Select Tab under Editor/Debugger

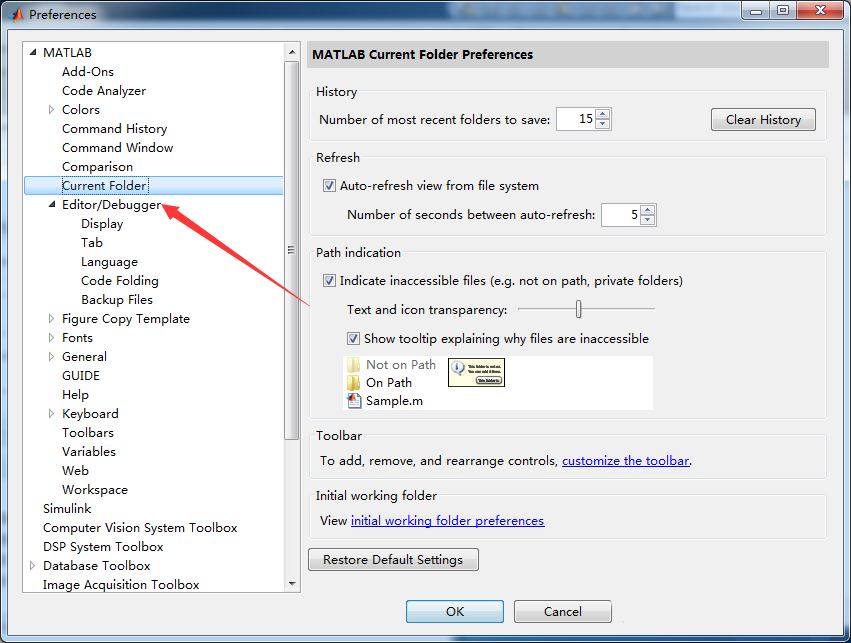coord(92,243)
